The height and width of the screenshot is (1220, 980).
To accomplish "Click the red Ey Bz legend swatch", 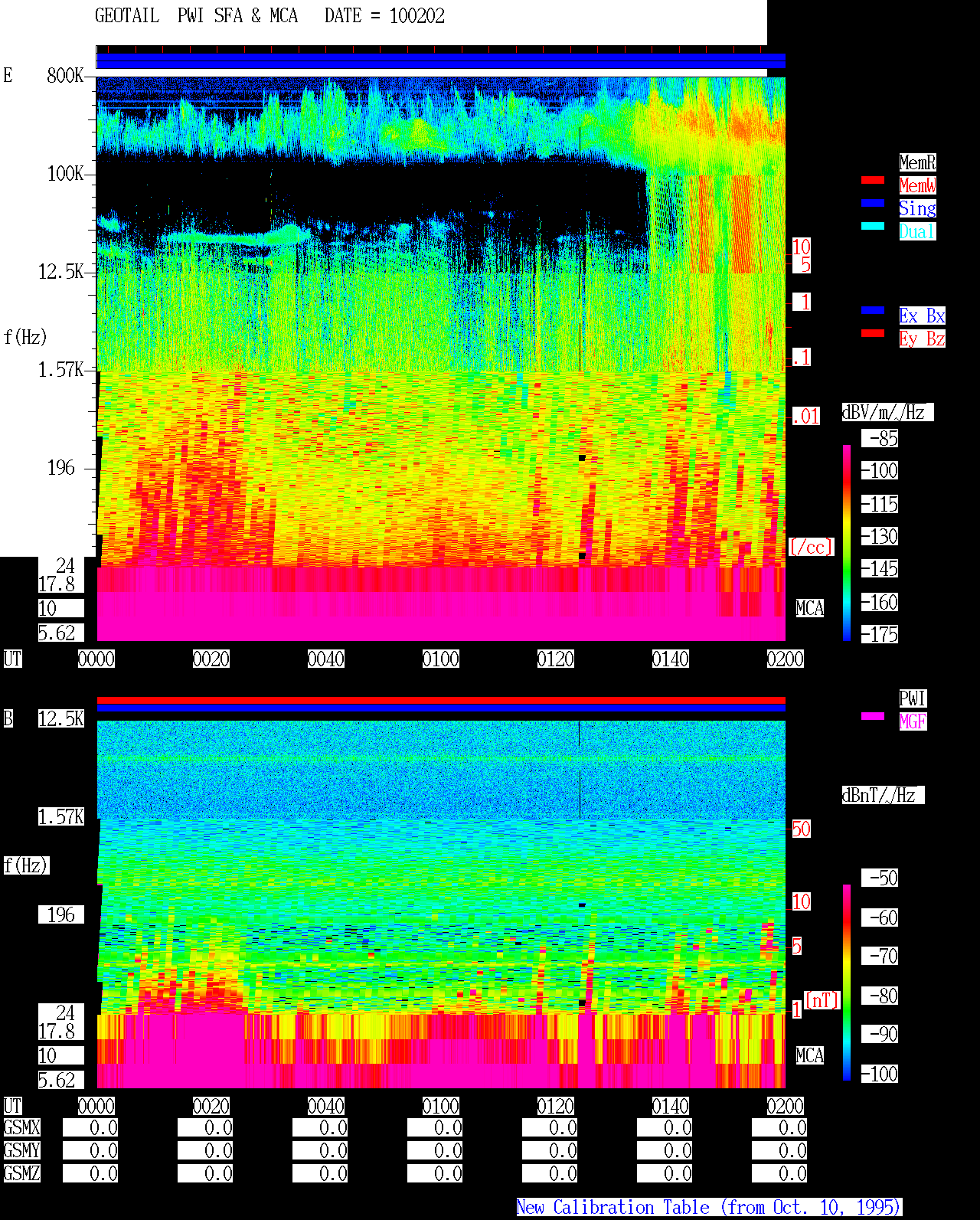I will [873, 333].
